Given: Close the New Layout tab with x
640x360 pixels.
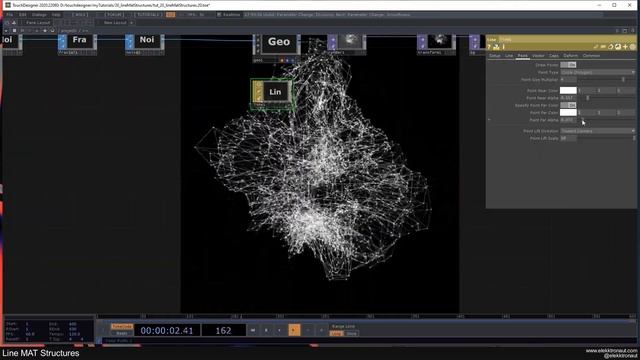Looking at the screenshot, I should coord(131,23).
